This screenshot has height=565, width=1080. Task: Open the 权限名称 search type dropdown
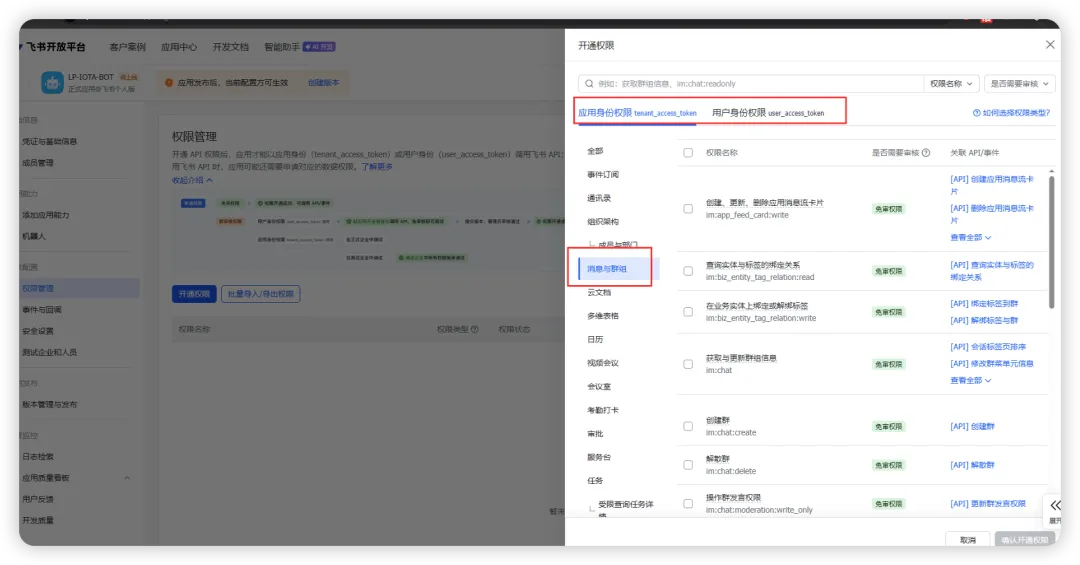pos(951,83)
